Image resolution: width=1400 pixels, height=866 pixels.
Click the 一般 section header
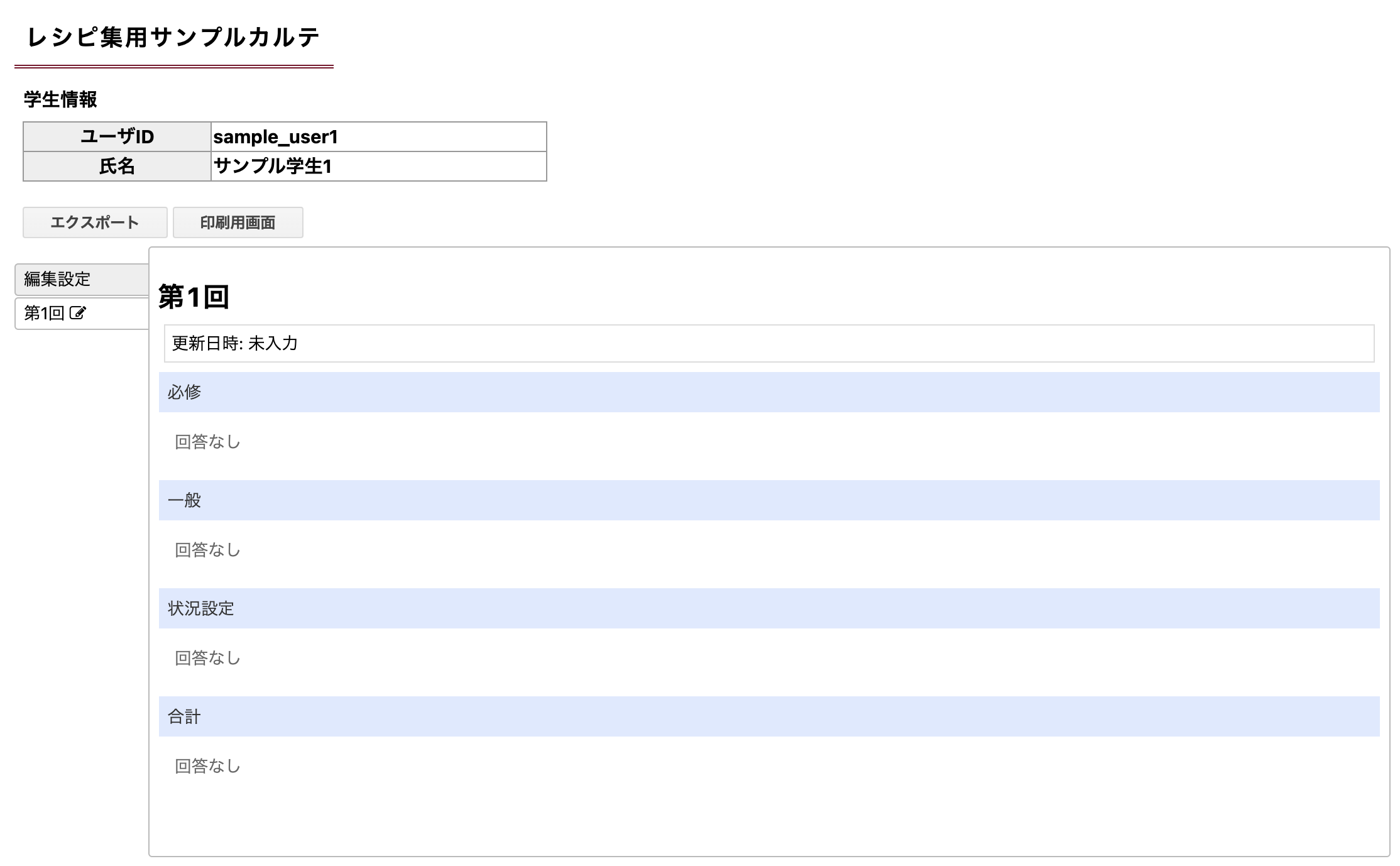click(769, 500)
